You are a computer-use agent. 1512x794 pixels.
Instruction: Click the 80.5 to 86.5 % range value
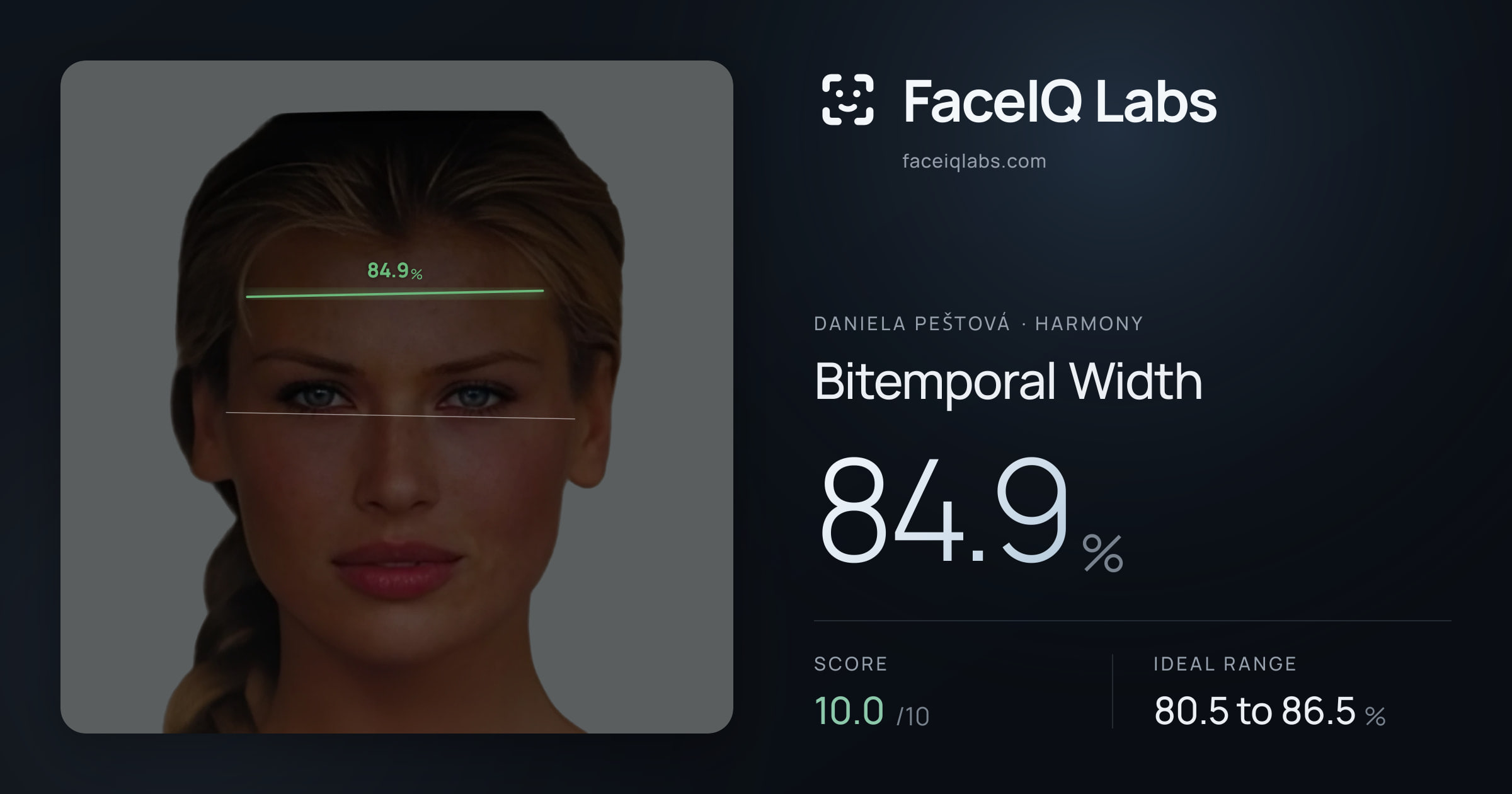pyautogui.click(x=1269, y=711)
